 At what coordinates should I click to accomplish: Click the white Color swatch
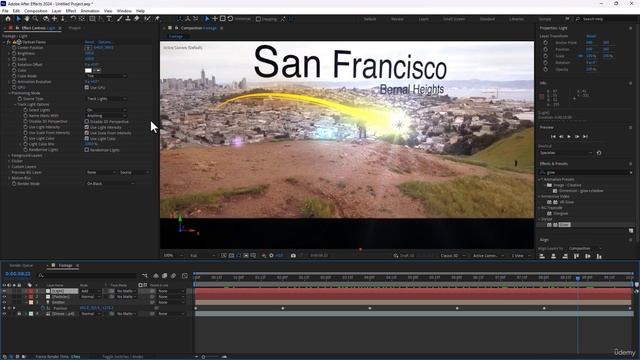(88, 70)
